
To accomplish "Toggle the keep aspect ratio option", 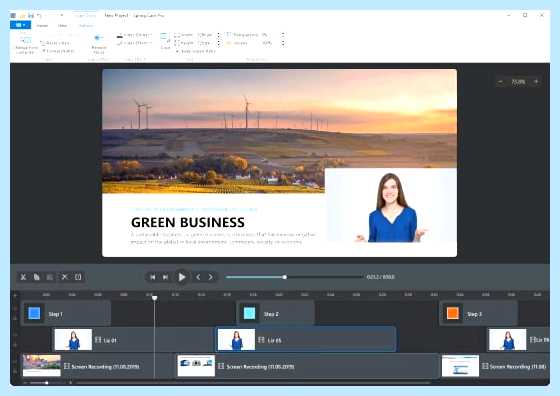I will click(195, 51).
